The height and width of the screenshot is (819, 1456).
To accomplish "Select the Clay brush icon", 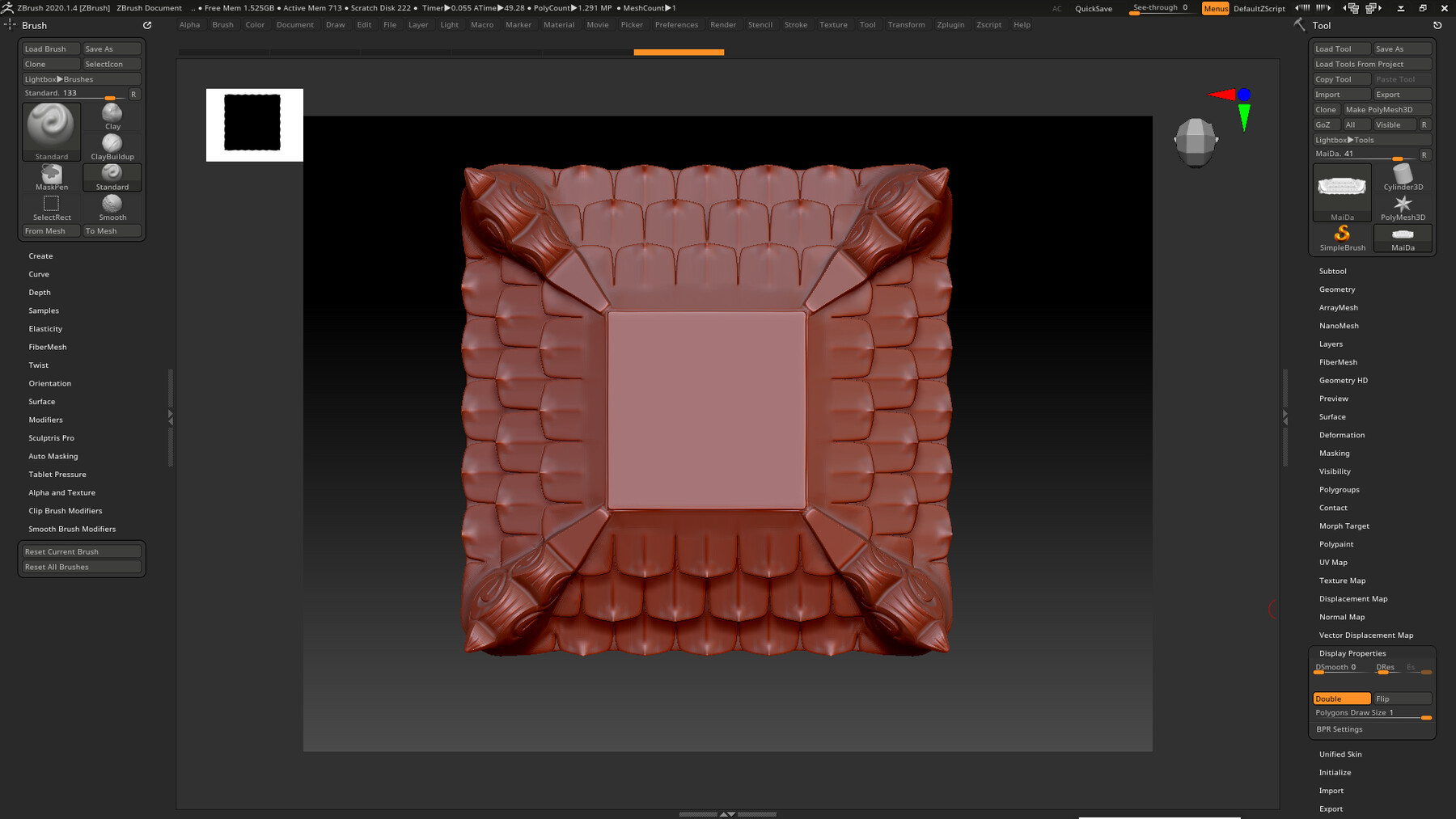I will tap(112, 116).
